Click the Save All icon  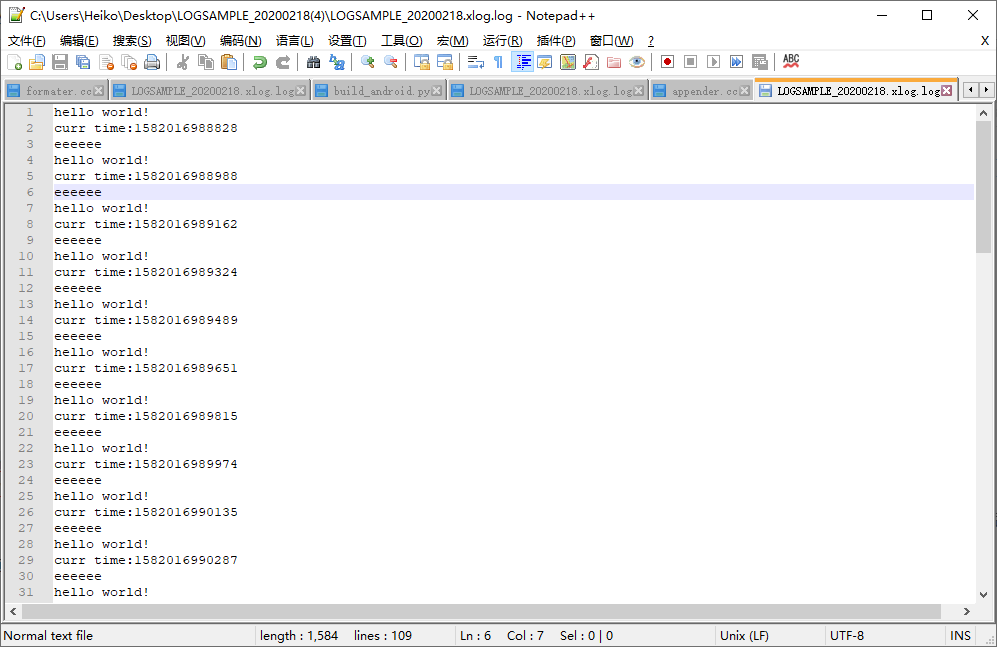click(83, 62)
